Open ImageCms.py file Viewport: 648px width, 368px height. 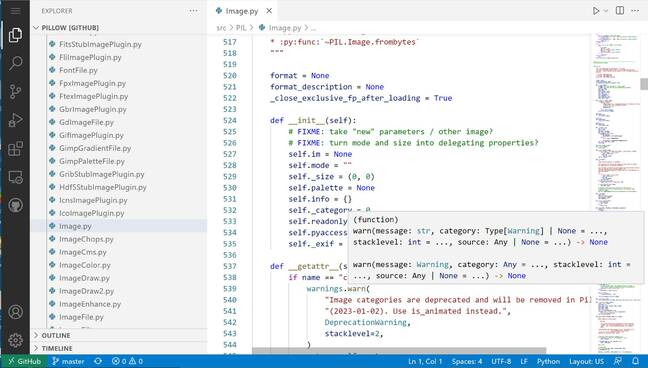click(x=83, y=252)
